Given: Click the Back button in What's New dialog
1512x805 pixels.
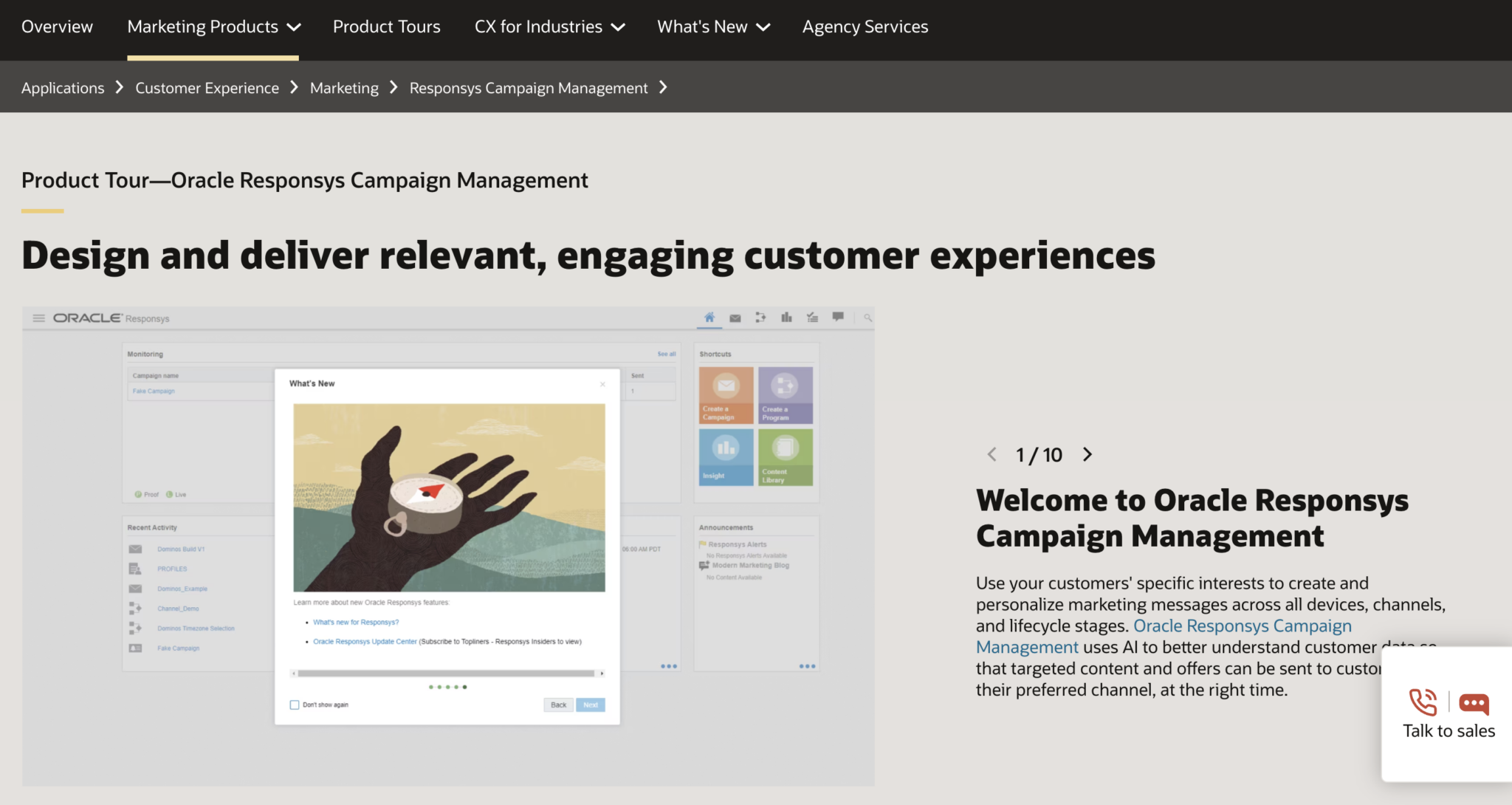Looking at the screenshot, I should 559,705.
